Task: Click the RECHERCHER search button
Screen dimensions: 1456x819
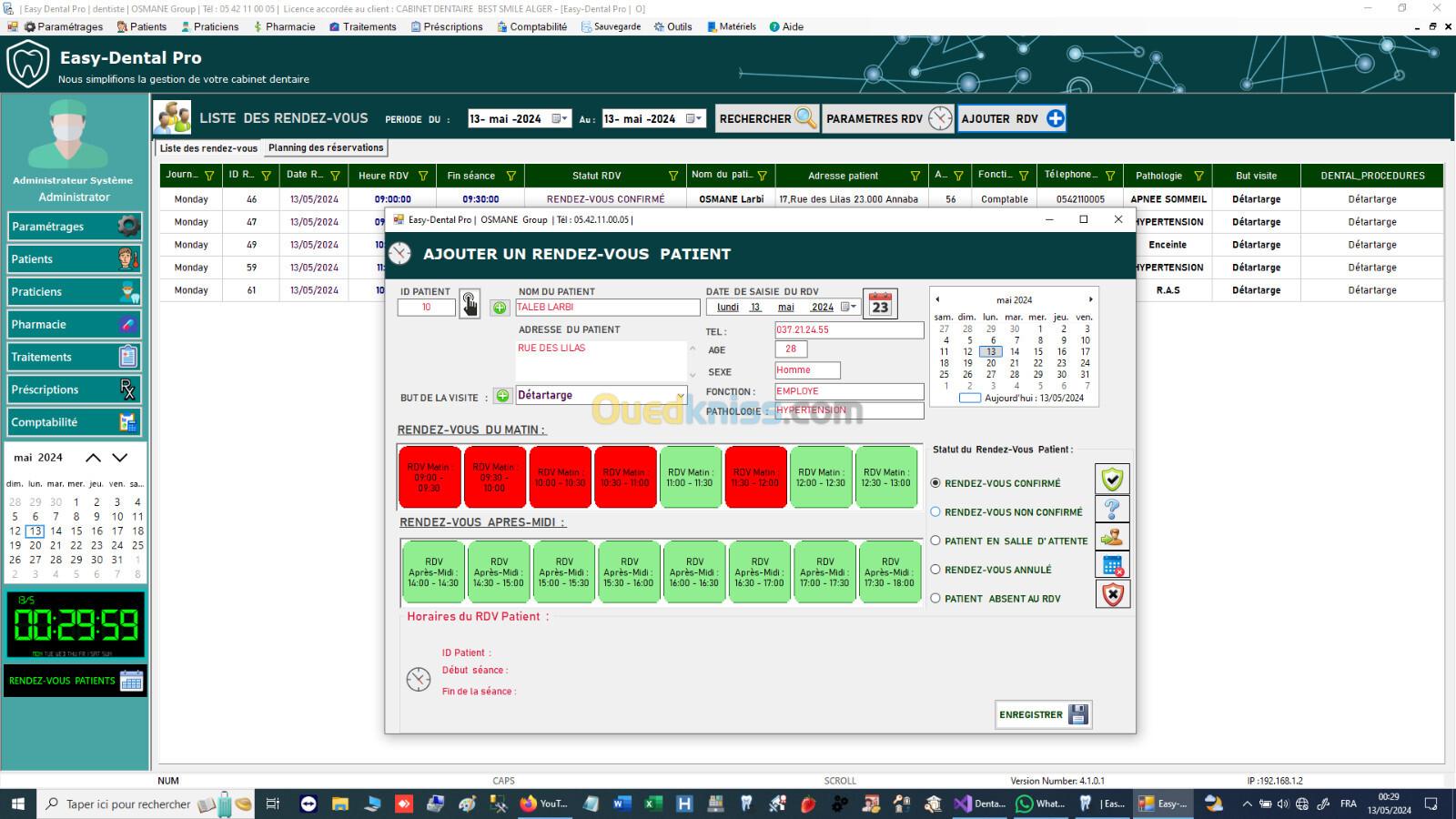Action: tap(766, 118)
